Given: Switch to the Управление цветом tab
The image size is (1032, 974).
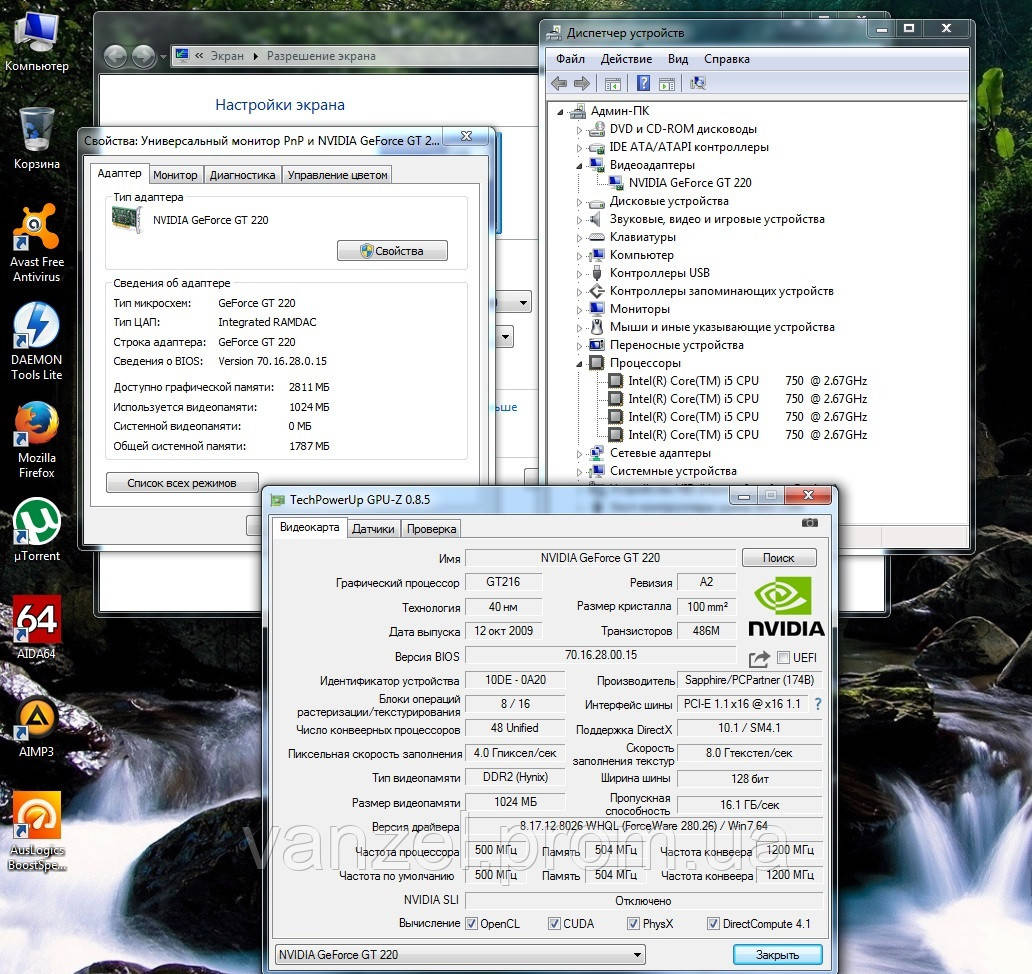Looking at the screenshot, I should pyautogui.click(x=337, y=175).
